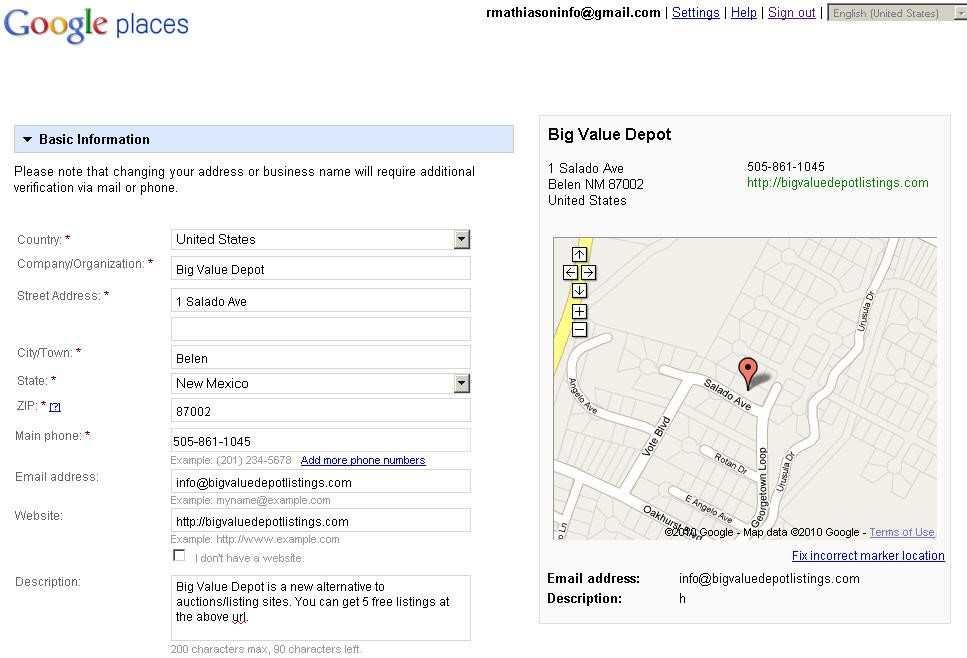967x658 pixels.
Task: Pan the map up with arrow button
Action: (579, 254)
